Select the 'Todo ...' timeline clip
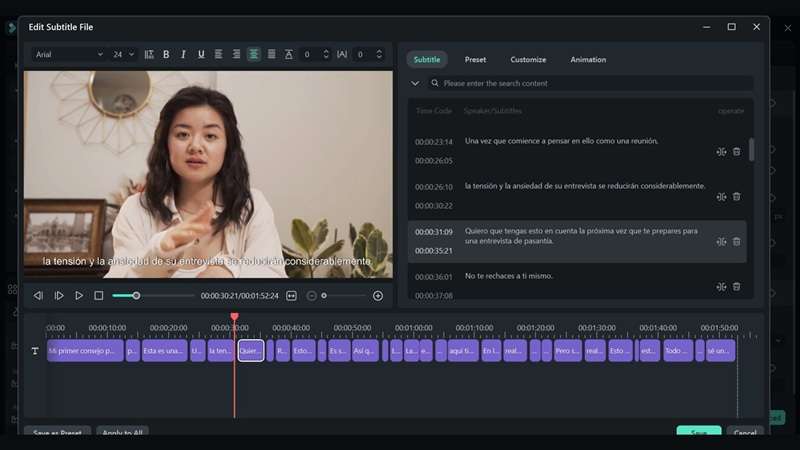 coord(678,351)
